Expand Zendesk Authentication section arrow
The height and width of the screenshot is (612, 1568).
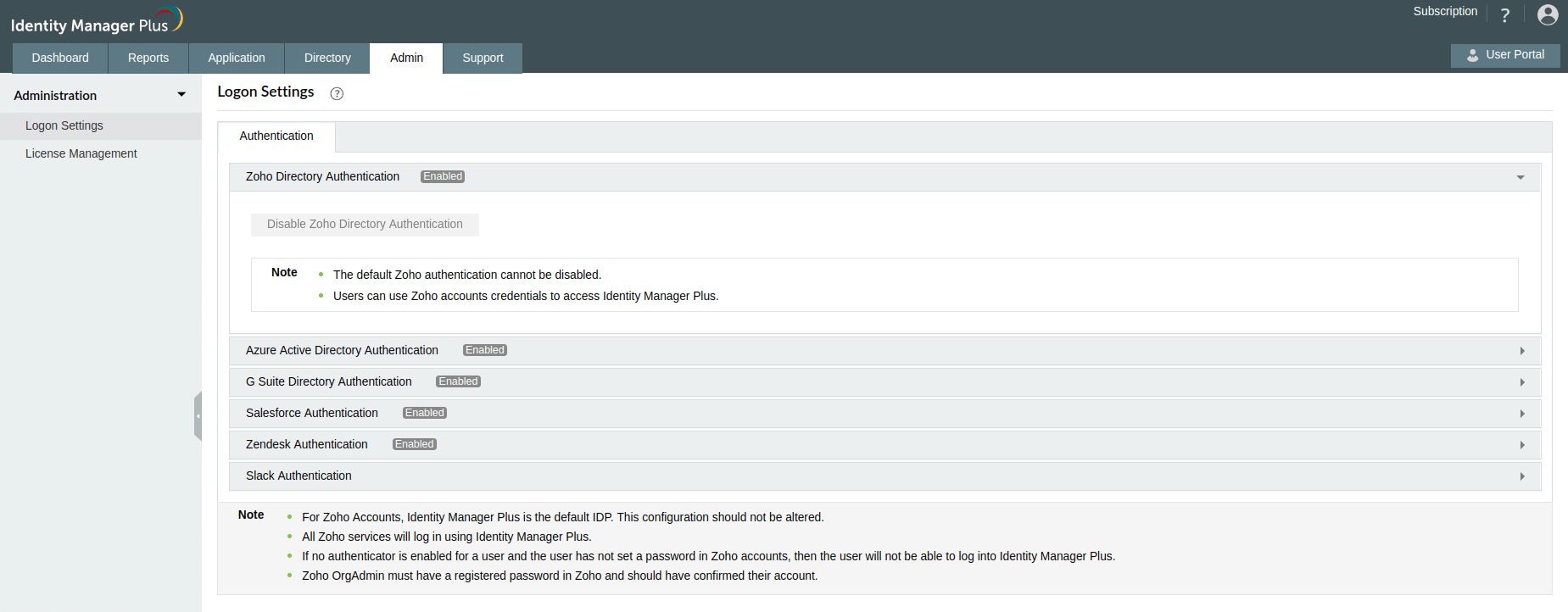click(x=1522, y=445)
